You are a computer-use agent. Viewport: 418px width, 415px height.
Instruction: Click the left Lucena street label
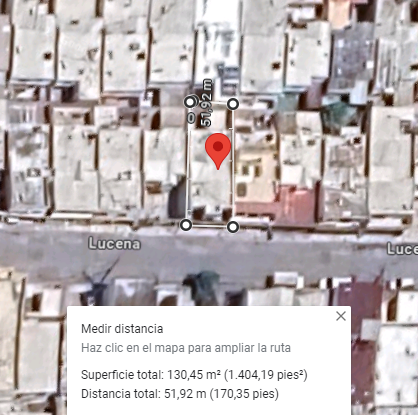[114, 244]
